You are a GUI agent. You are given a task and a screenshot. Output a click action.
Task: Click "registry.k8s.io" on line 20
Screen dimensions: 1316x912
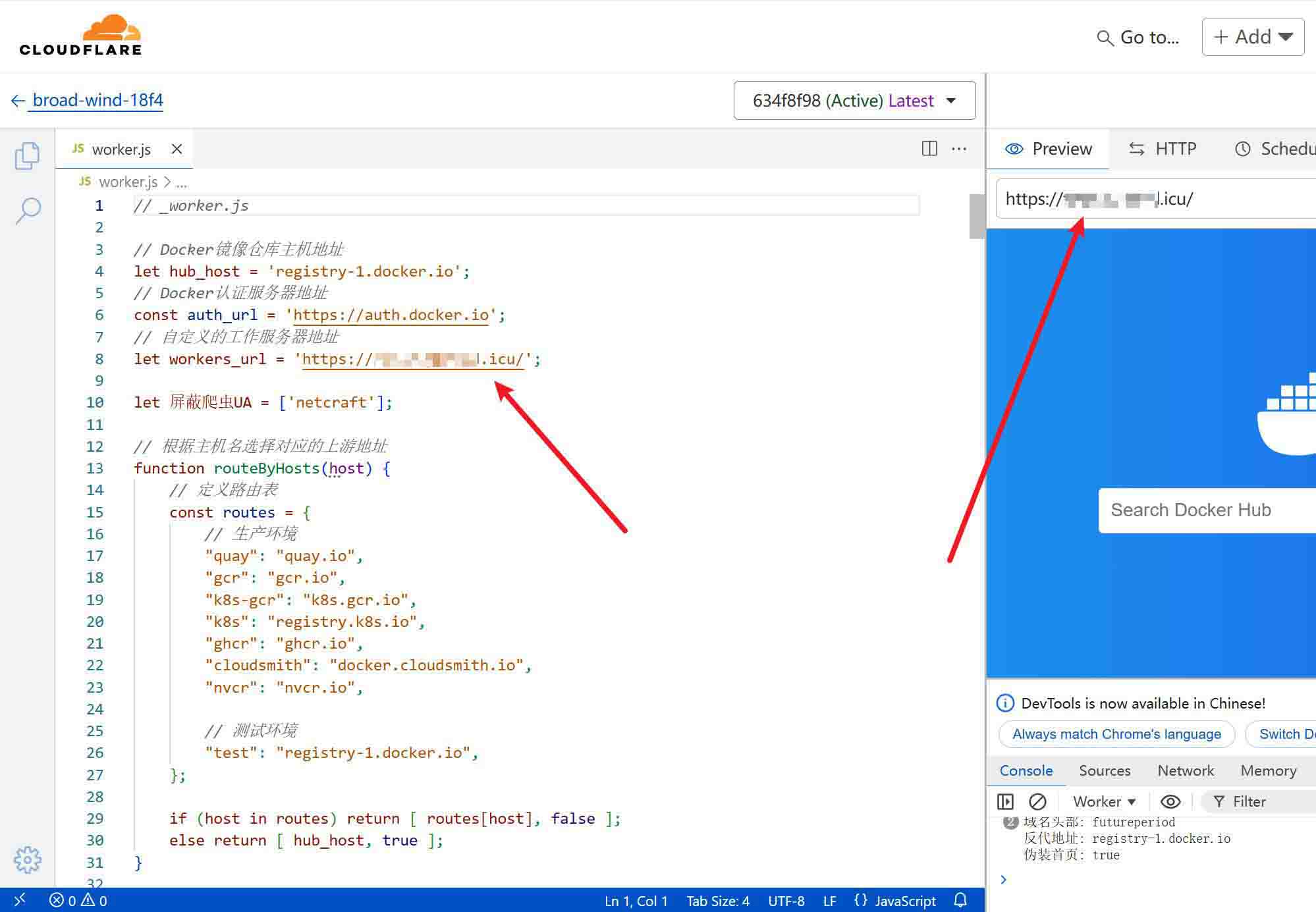tap(343, 622)
